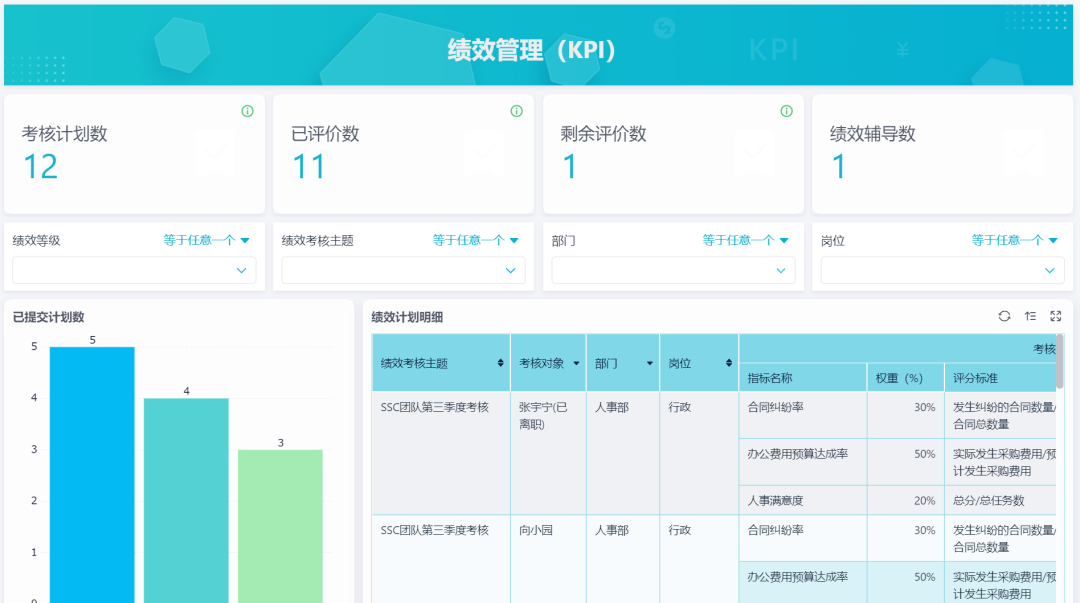
Task: Click the refresh icon in 绩效计划明细 panel
Action: click(1004, 316)
